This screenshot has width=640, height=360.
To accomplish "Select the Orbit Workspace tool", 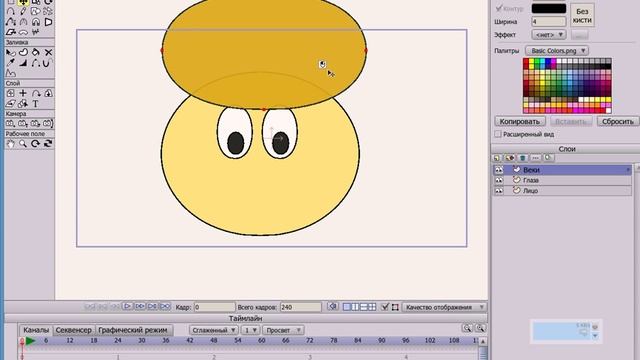I will point(48,144).
